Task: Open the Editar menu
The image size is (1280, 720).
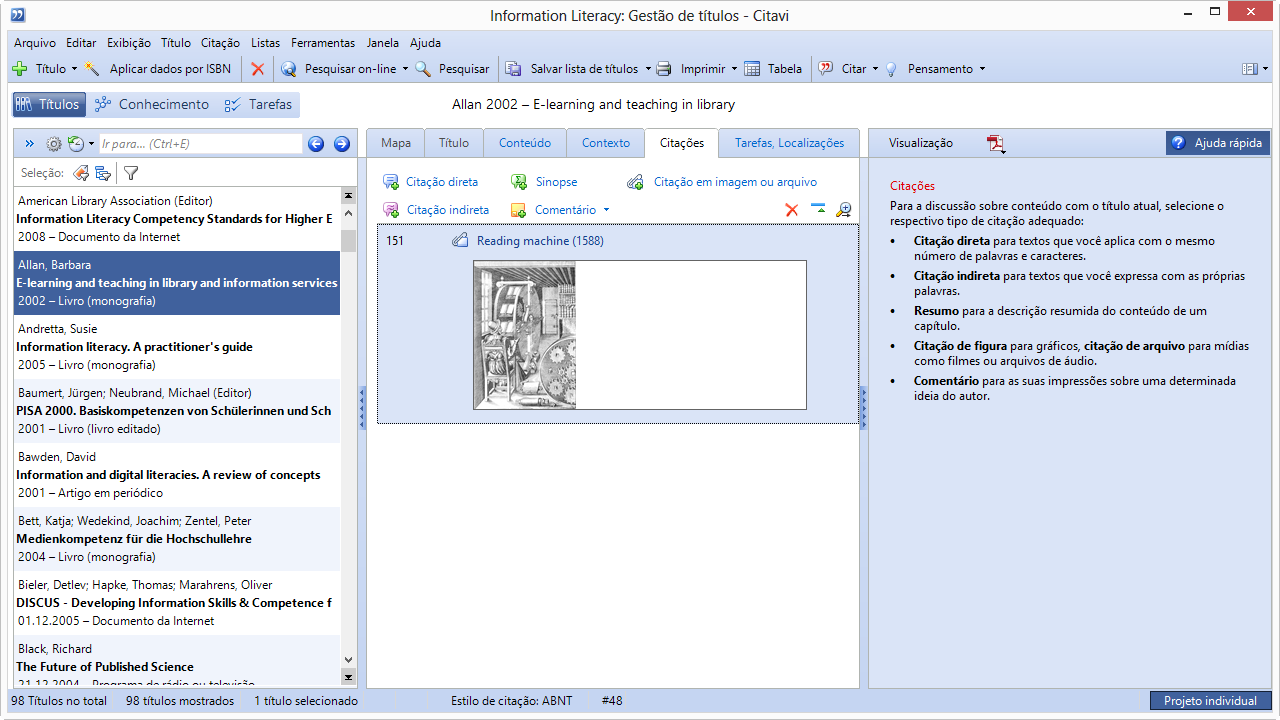Action: [81, 43]
